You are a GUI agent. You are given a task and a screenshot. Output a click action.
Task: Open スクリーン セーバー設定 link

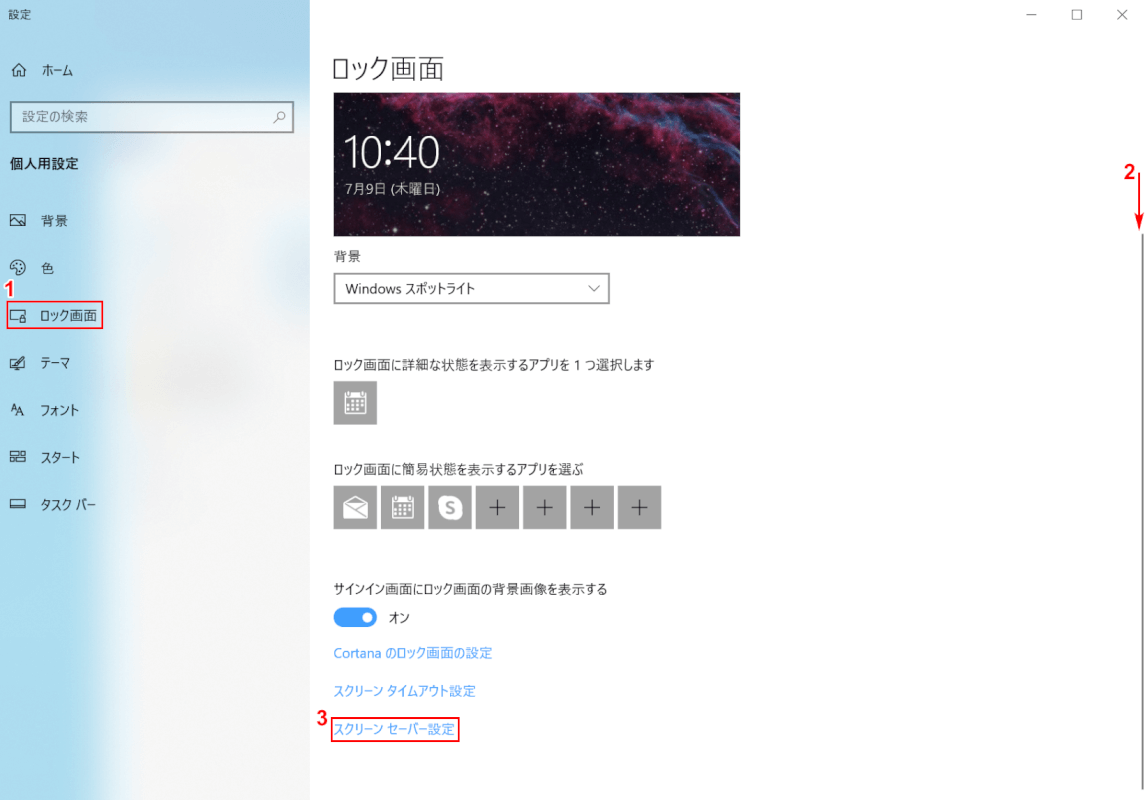(x=395, y=730)
